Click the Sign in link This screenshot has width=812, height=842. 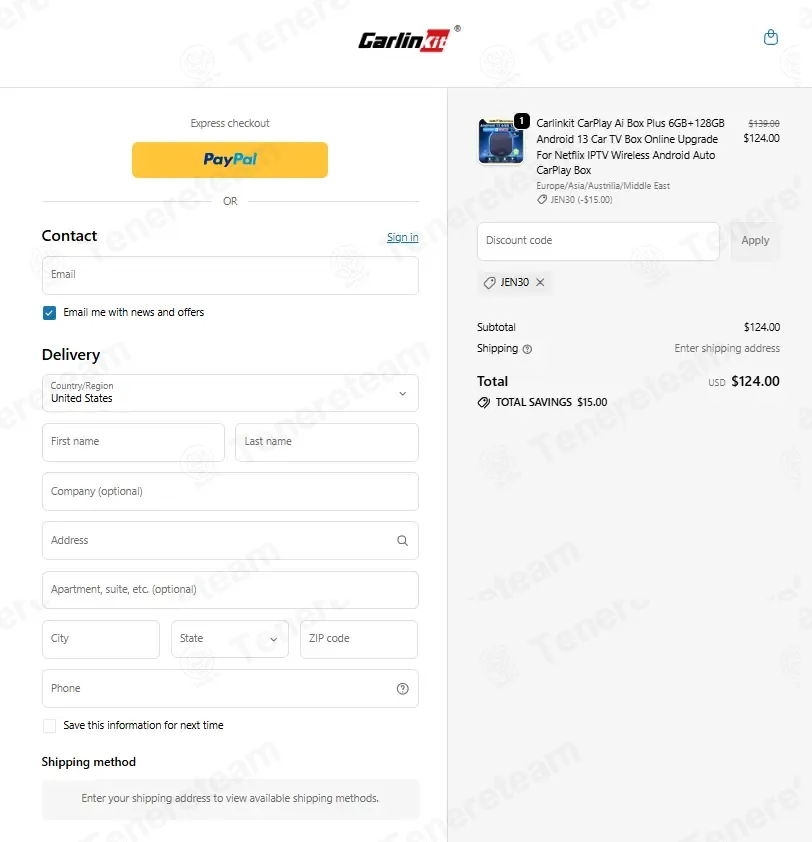[x=403, y=237]
